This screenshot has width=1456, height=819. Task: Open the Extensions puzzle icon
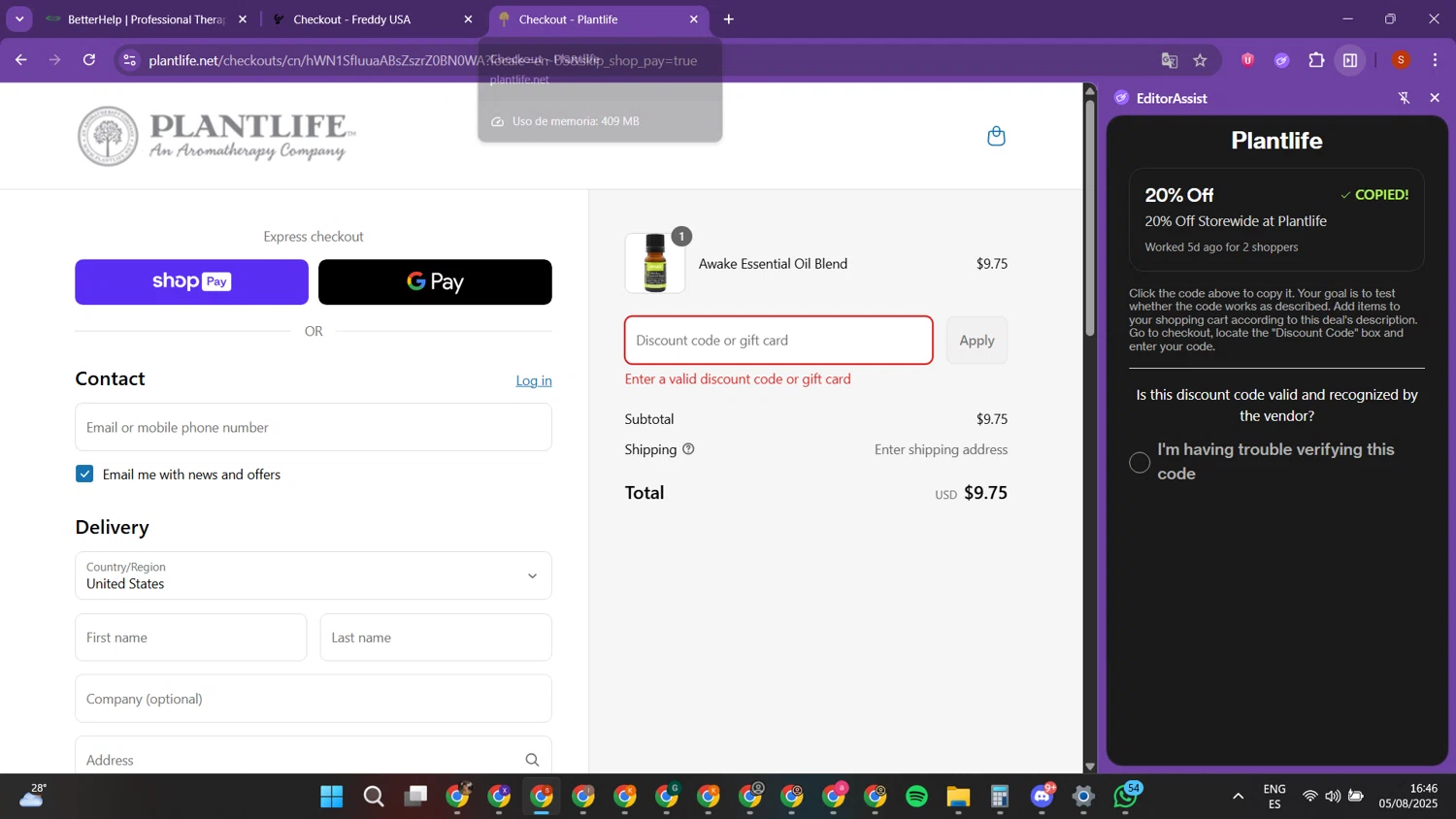[x=1316, y=60]
